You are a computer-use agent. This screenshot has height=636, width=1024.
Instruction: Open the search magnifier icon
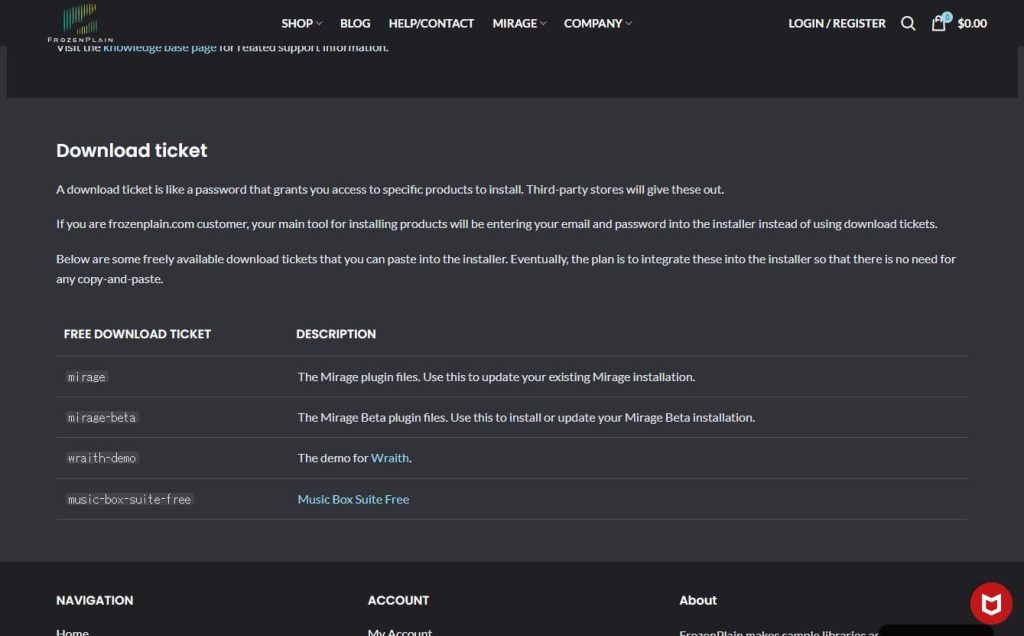(908, 23)
